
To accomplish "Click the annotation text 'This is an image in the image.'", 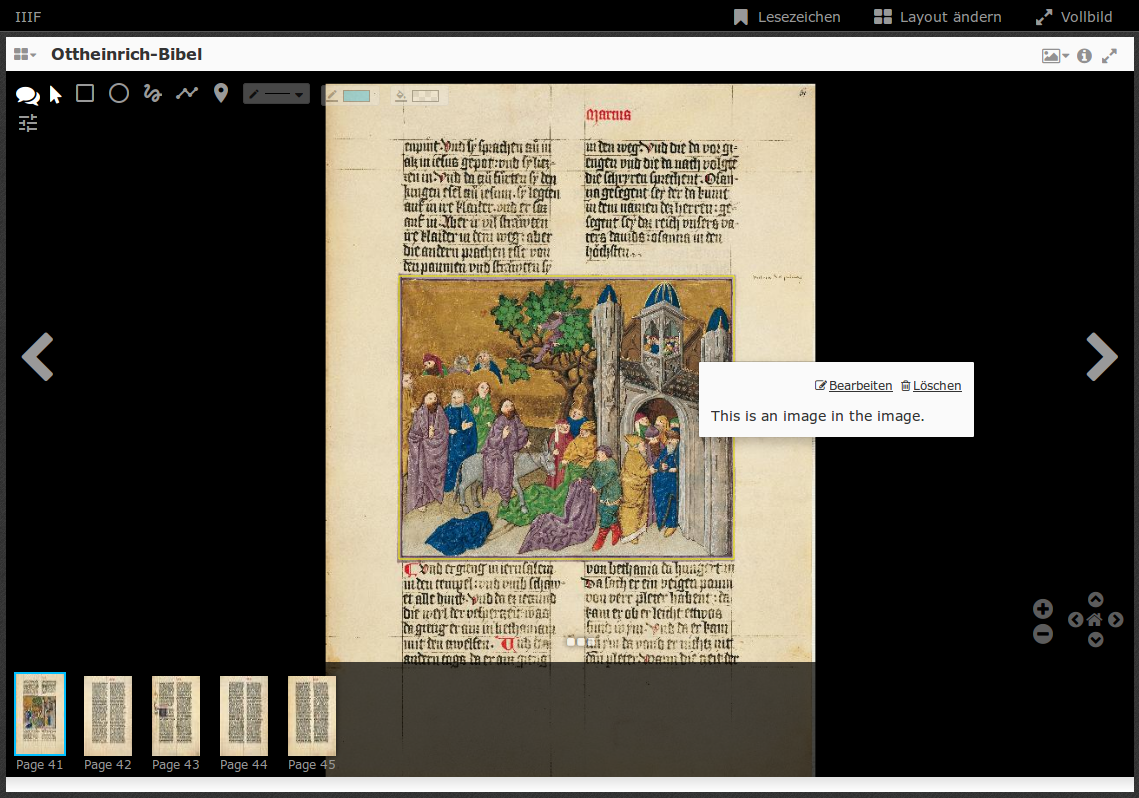I will pyautogui.click(x=817, y=416).
